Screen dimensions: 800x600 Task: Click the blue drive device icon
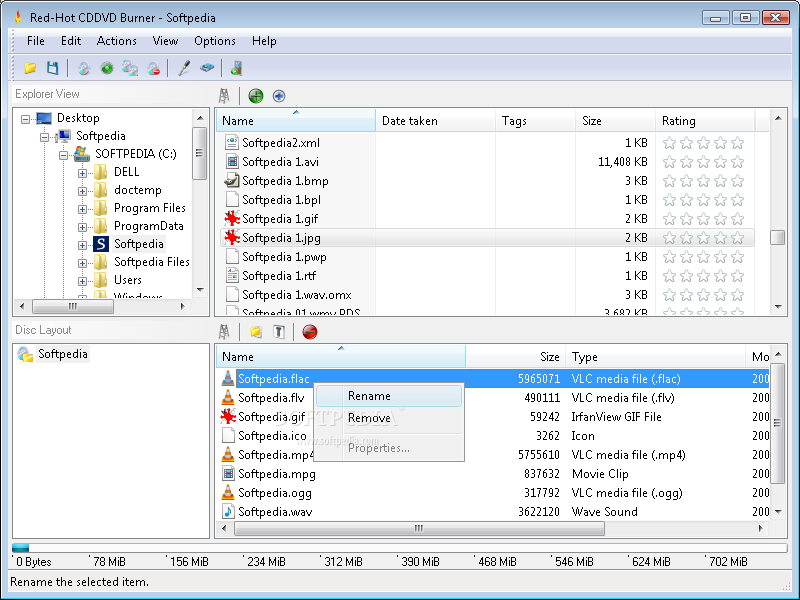click(x=207, y=67)
